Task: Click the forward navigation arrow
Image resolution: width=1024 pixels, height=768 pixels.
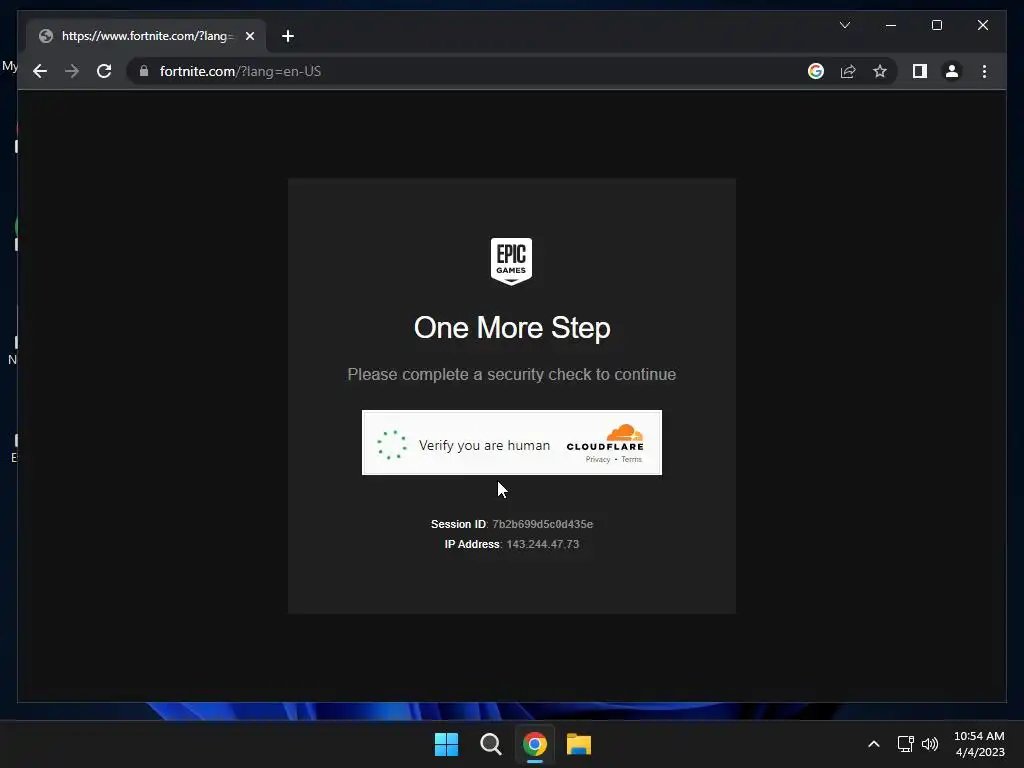Action: pos(72,71)
